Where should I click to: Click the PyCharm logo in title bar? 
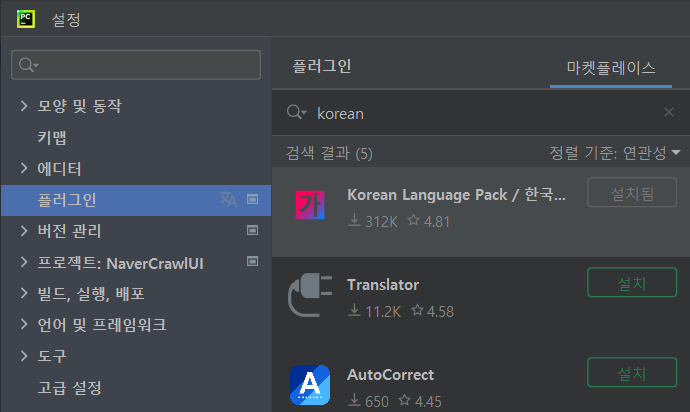[26, 19]
